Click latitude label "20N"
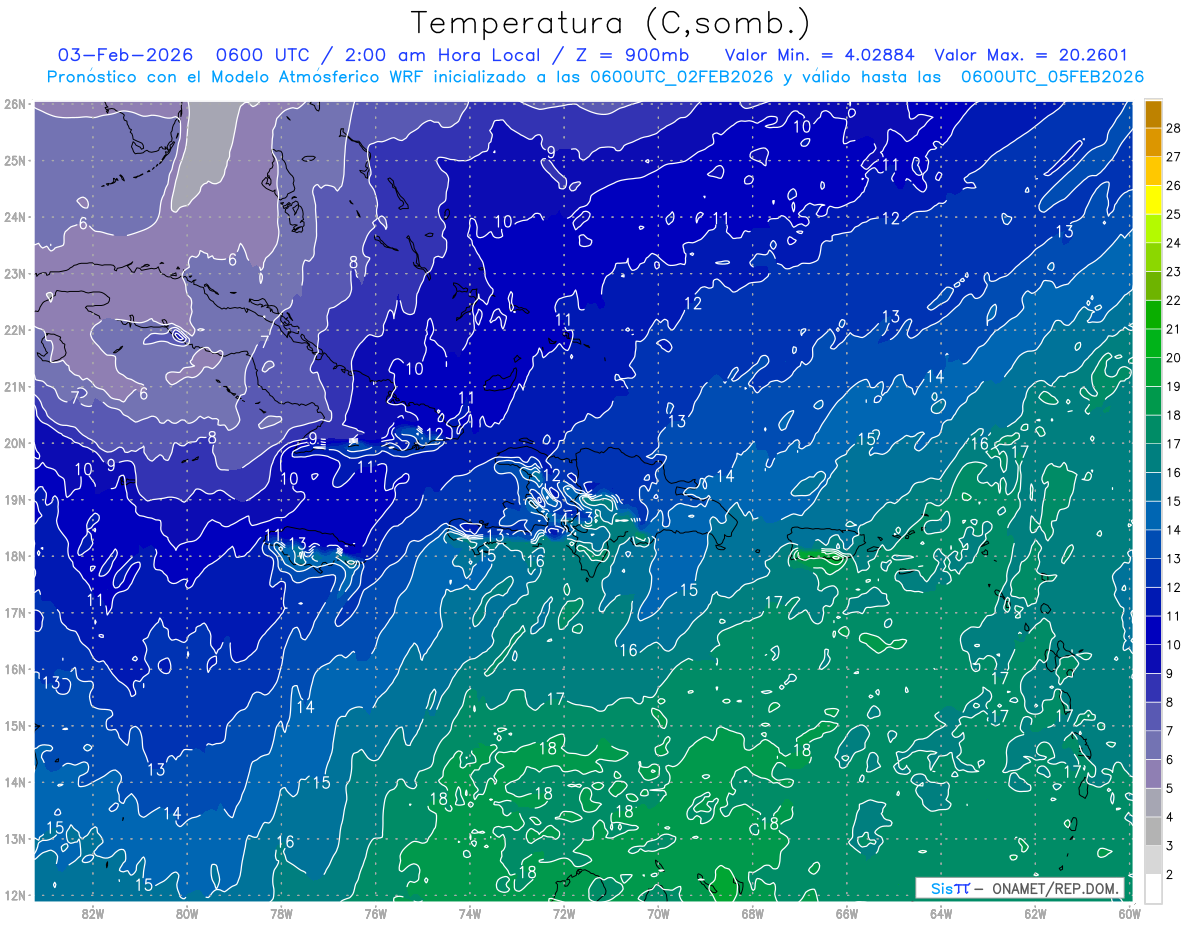This screenshot has height=927, width=1200. (x=16, y=443)
